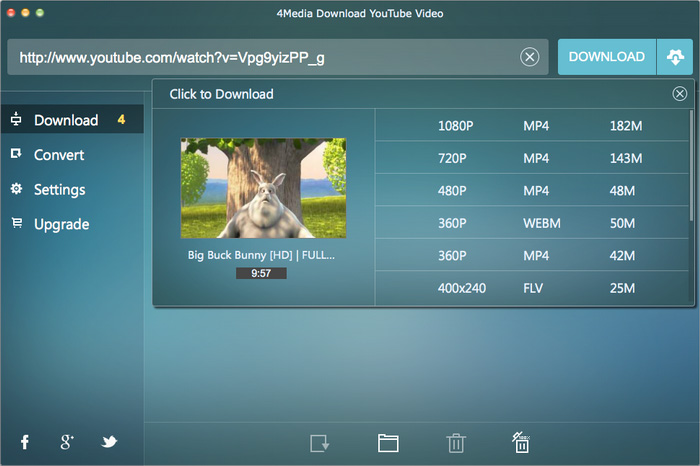Clear the URL with the X icon
The image size is (700, 466).
(x=529, y=57)
